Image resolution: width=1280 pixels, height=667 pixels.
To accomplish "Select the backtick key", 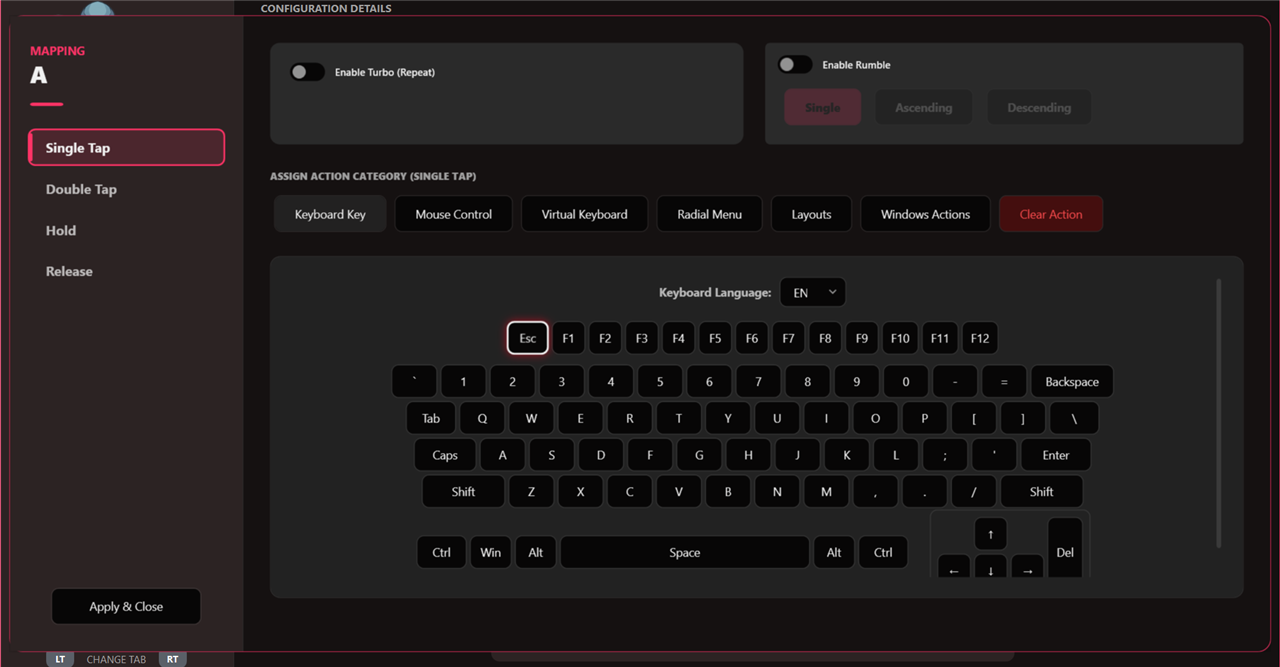I will pos(414,382).
